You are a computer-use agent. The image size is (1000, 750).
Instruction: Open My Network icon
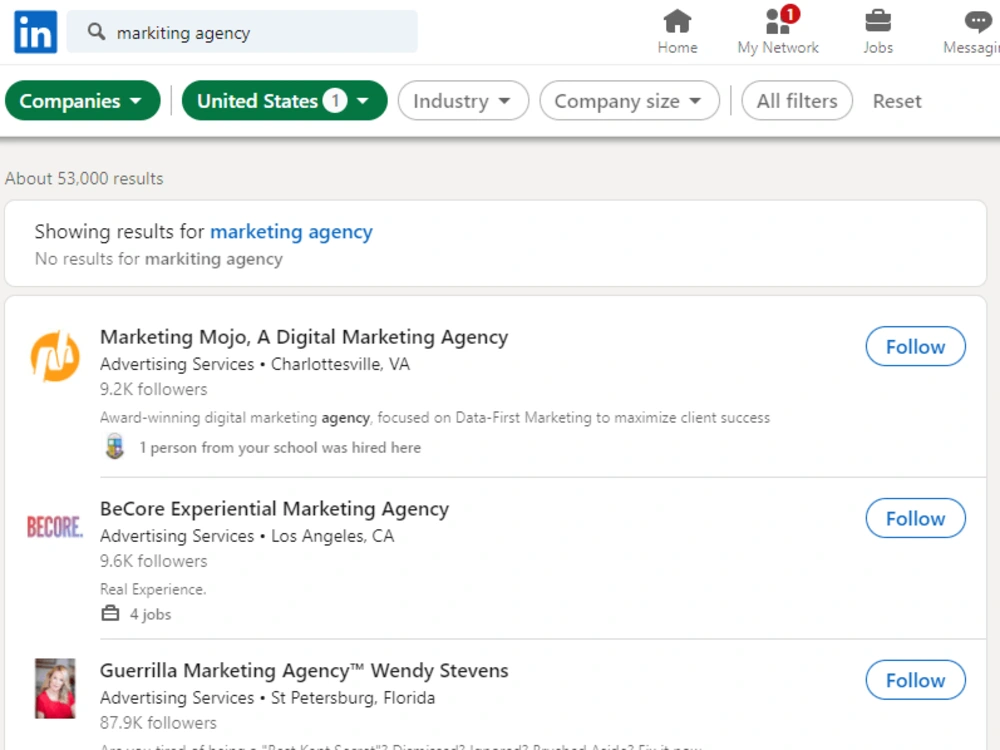click(777, 21)
